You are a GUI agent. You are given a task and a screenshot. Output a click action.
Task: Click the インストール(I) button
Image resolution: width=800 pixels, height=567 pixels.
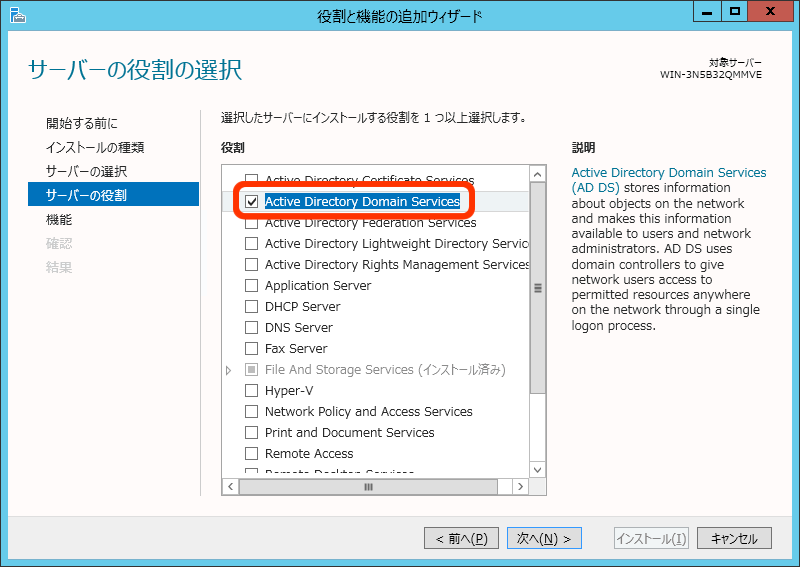tap(651, 538)
